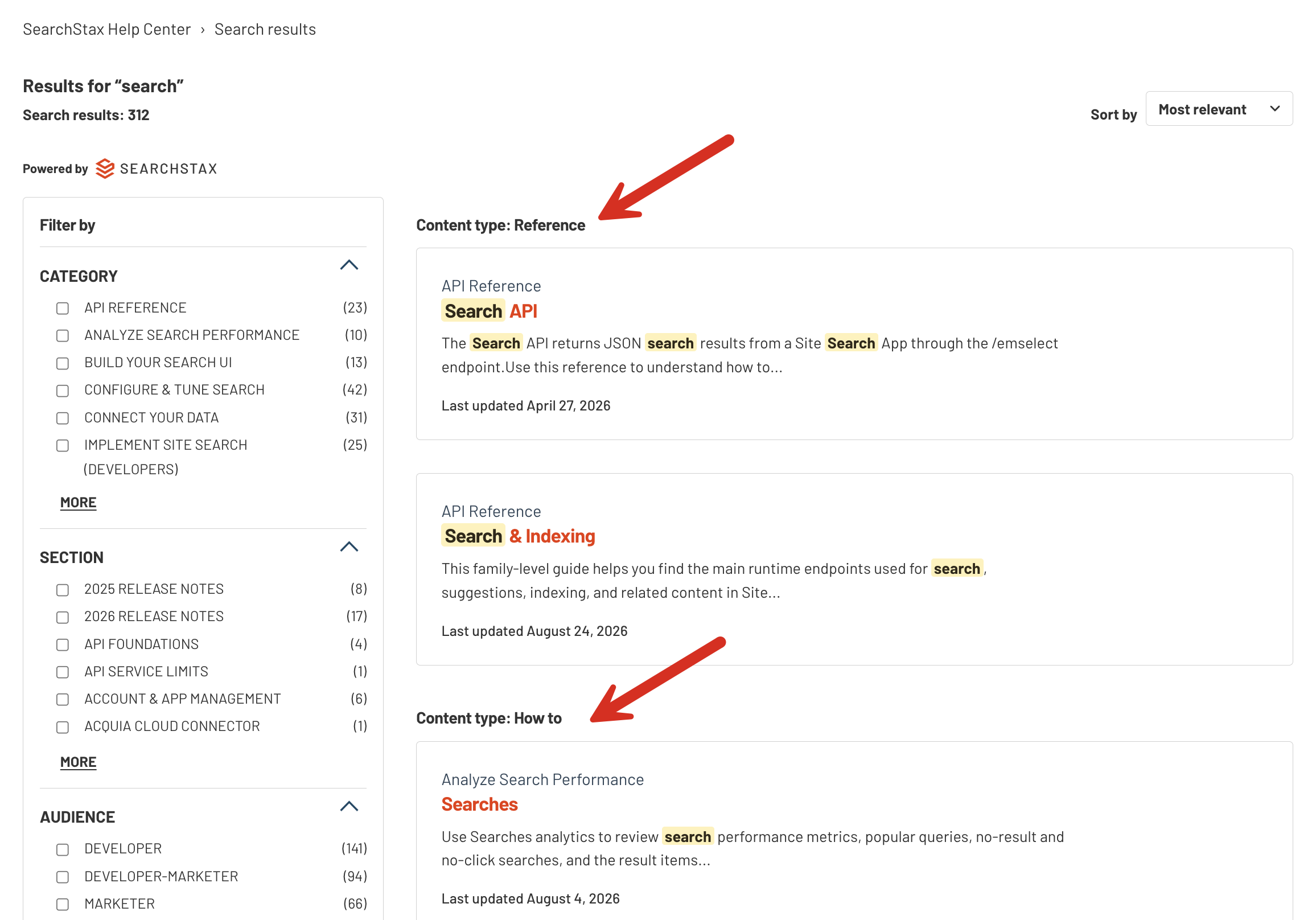The height and width of the screenshot is (920, 1316).
Task: Click the Results for "search" heading
Action: (103, 85)
